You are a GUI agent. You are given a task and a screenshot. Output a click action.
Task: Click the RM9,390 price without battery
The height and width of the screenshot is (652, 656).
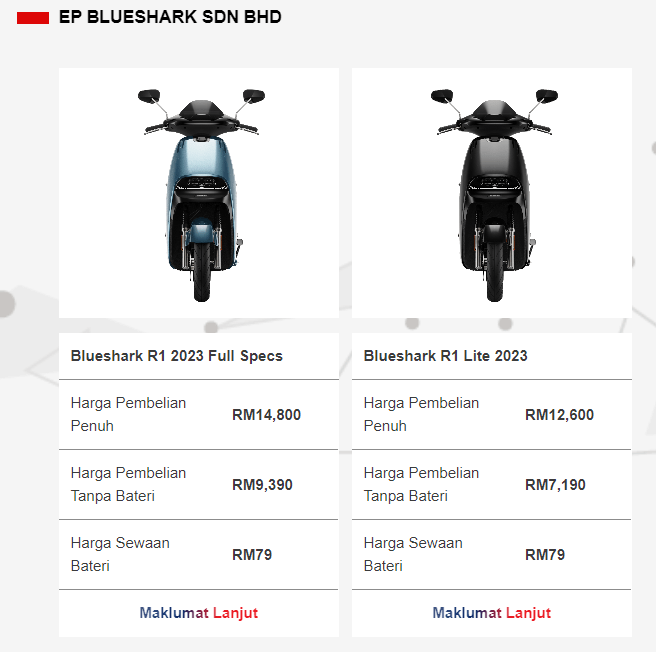(x=262, y=485)
